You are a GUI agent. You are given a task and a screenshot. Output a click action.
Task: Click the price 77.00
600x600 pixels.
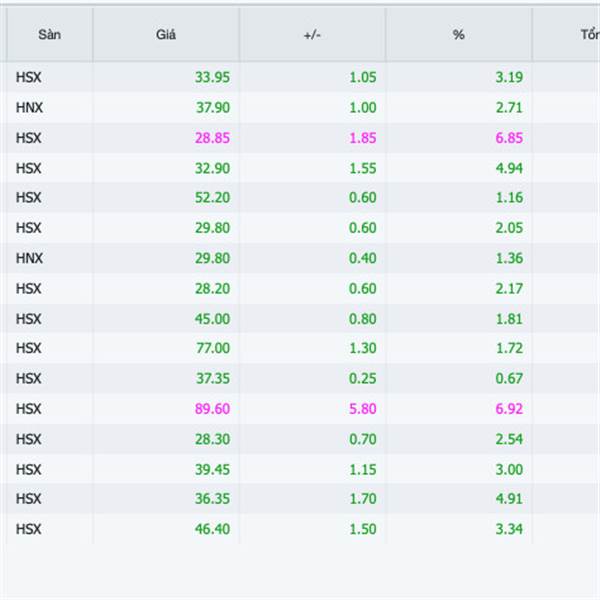click(x=213, y=348)
